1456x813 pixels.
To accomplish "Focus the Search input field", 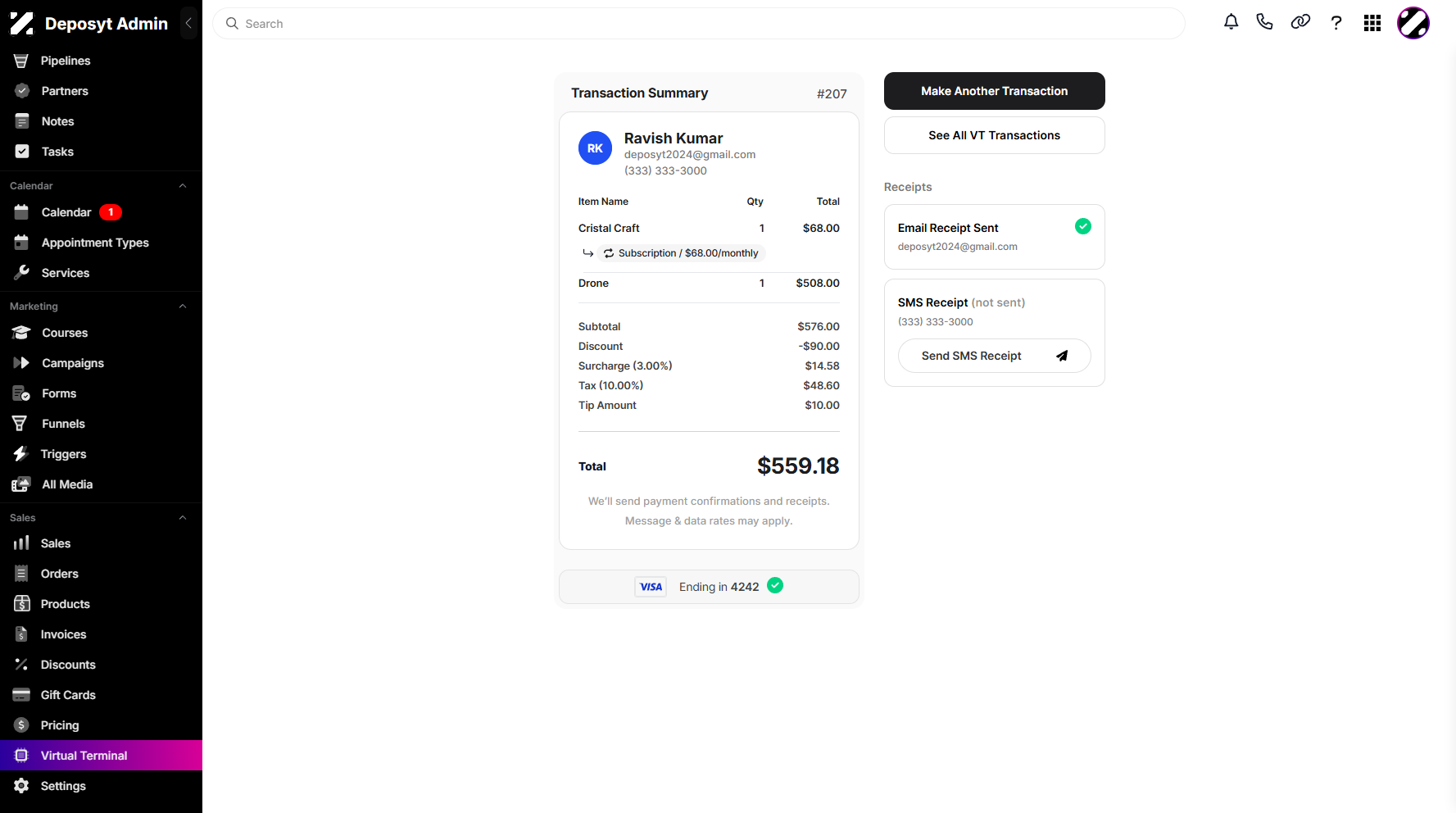I will (698, 24).
